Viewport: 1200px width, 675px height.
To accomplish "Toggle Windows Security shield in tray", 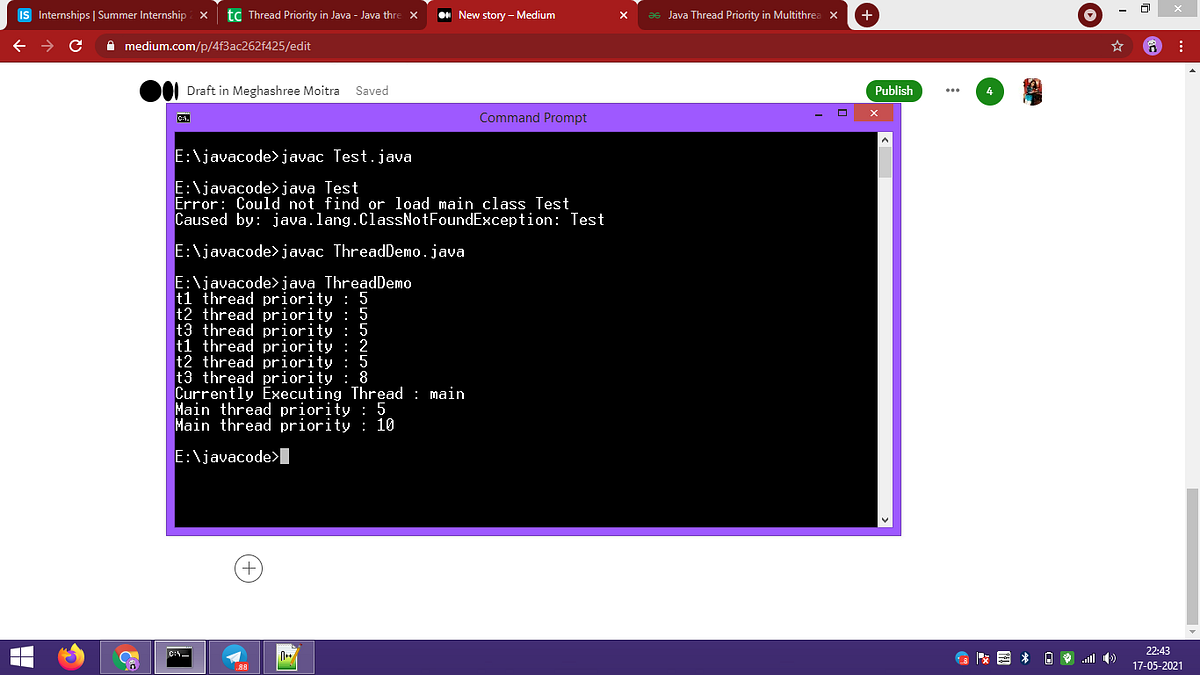I will (x=1068, y=658).
